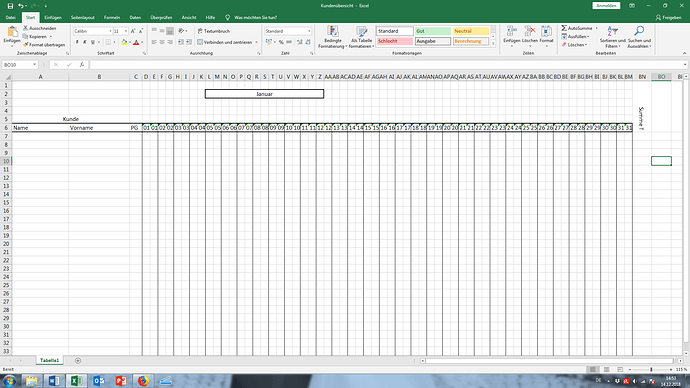The height and width of the screenshot is (388, 690).
Task: Click Verbinden und zentrieren icon
Action: 200,42
